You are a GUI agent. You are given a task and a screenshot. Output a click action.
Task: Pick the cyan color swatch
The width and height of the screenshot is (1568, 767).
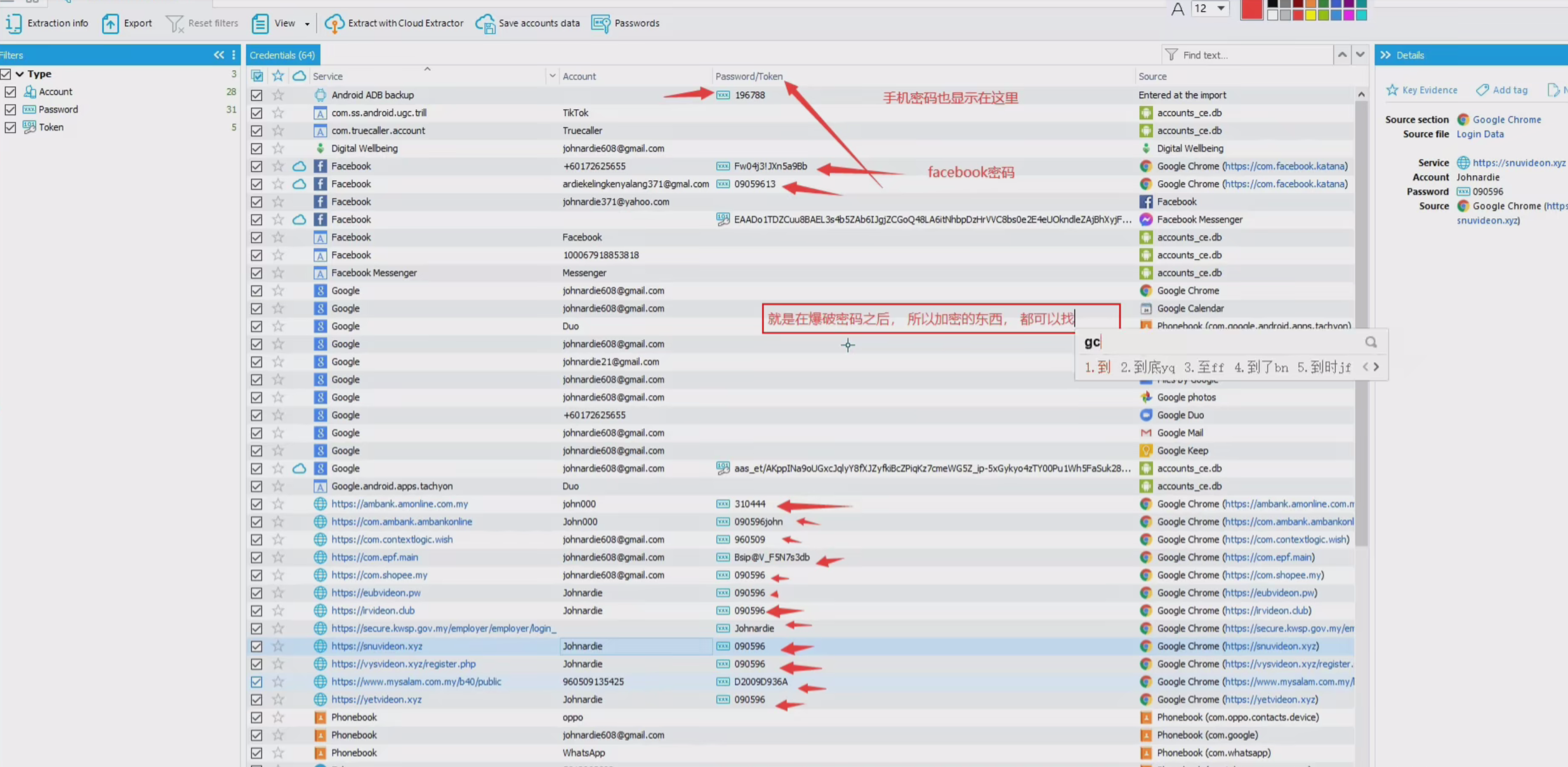click(x=1361, y=15)
